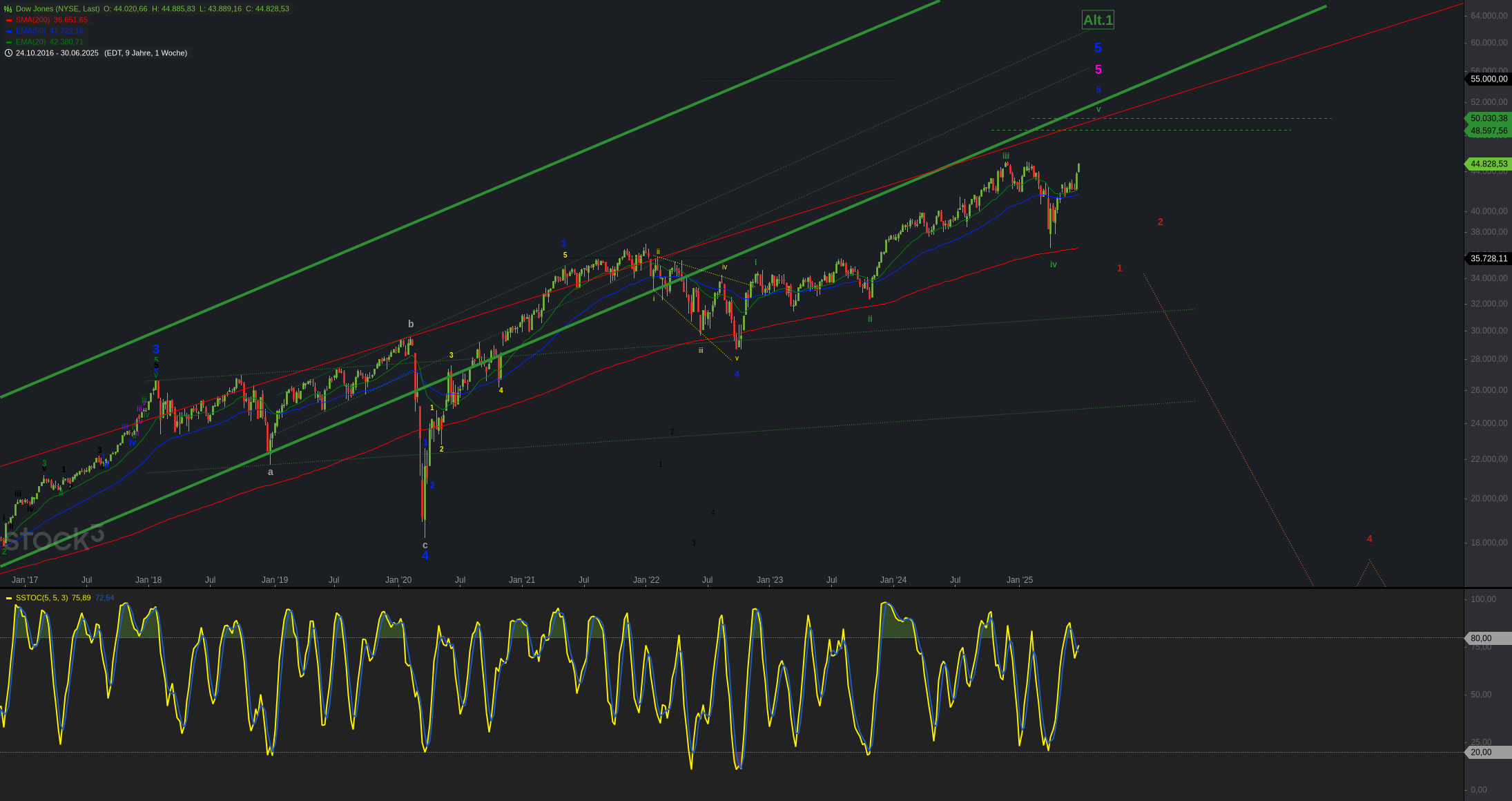Click the Jan '20 time axis label

tap(398, 580)
